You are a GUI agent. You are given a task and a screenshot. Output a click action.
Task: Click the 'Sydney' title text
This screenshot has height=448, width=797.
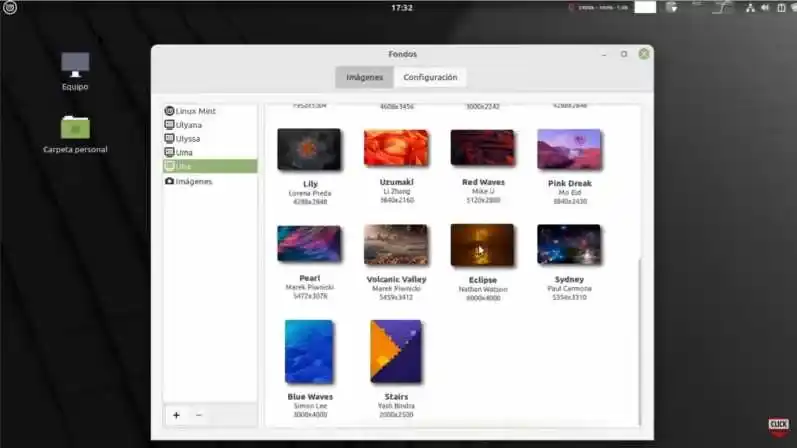click(569, 279)
